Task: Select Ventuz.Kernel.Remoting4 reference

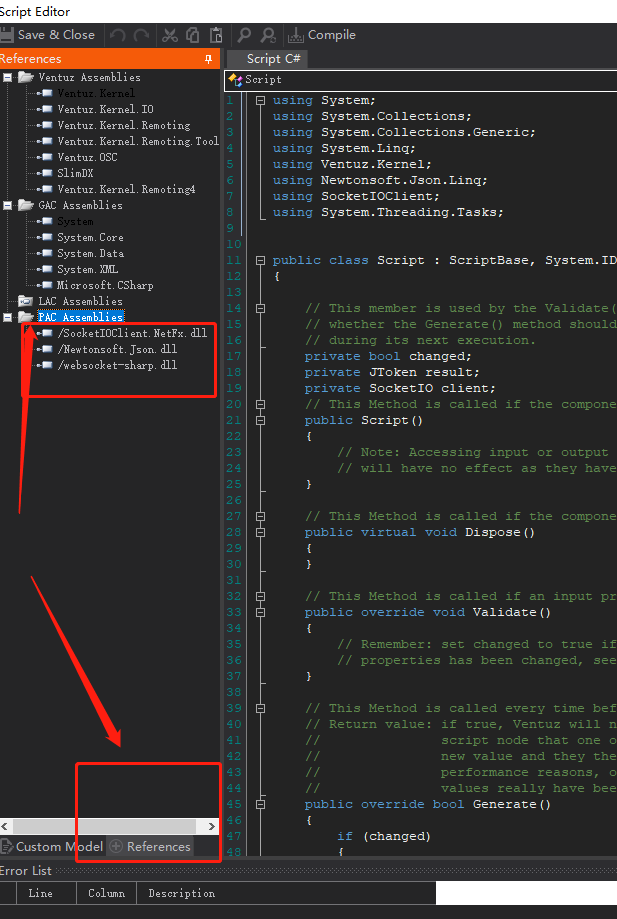Action: [x=126, y=189]
